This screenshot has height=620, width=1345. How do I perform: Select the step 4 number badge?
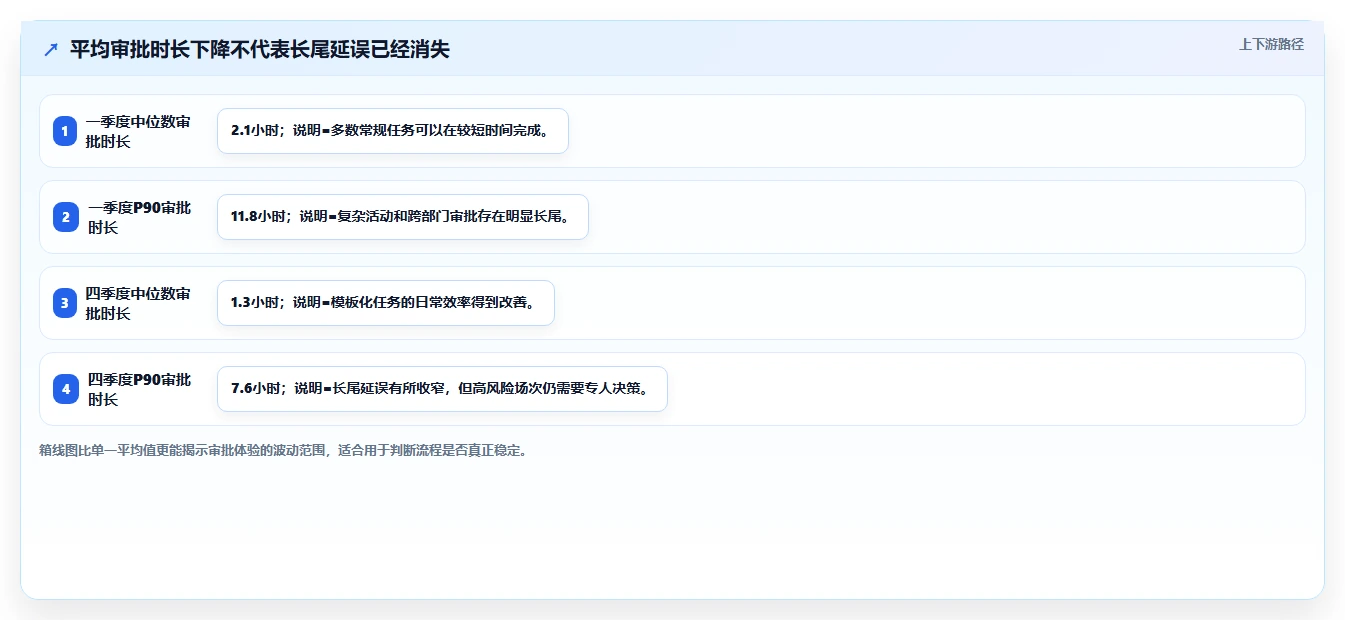pos(65,389)
